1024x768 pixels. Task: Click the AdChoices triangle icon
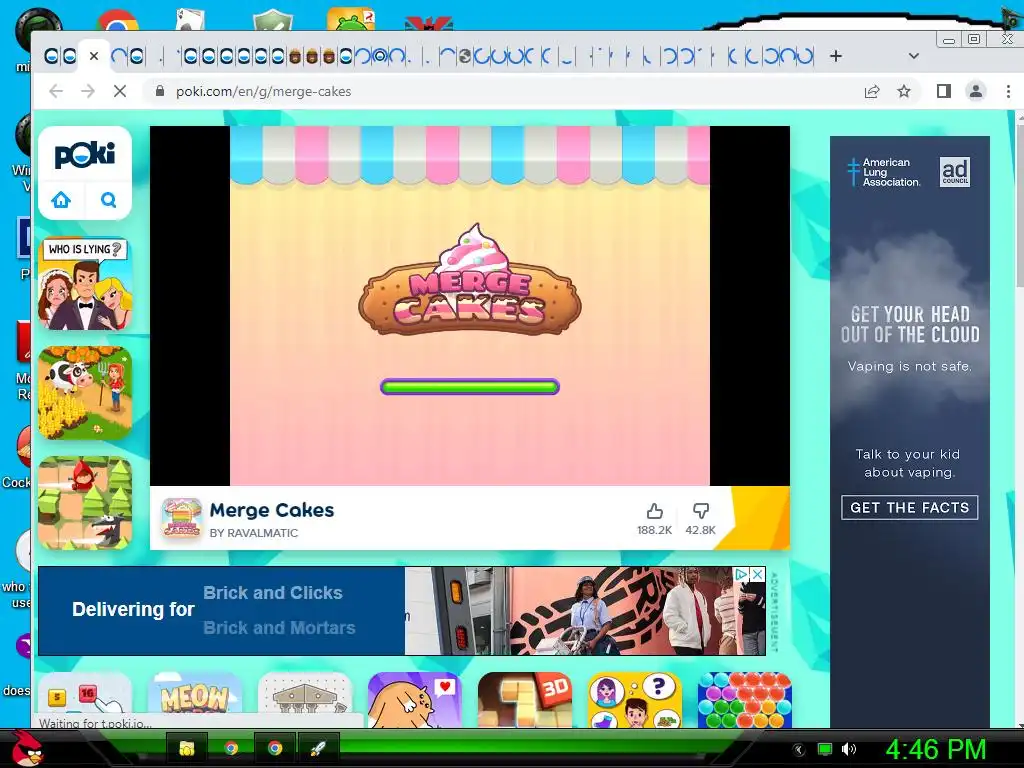coord(743,574)
